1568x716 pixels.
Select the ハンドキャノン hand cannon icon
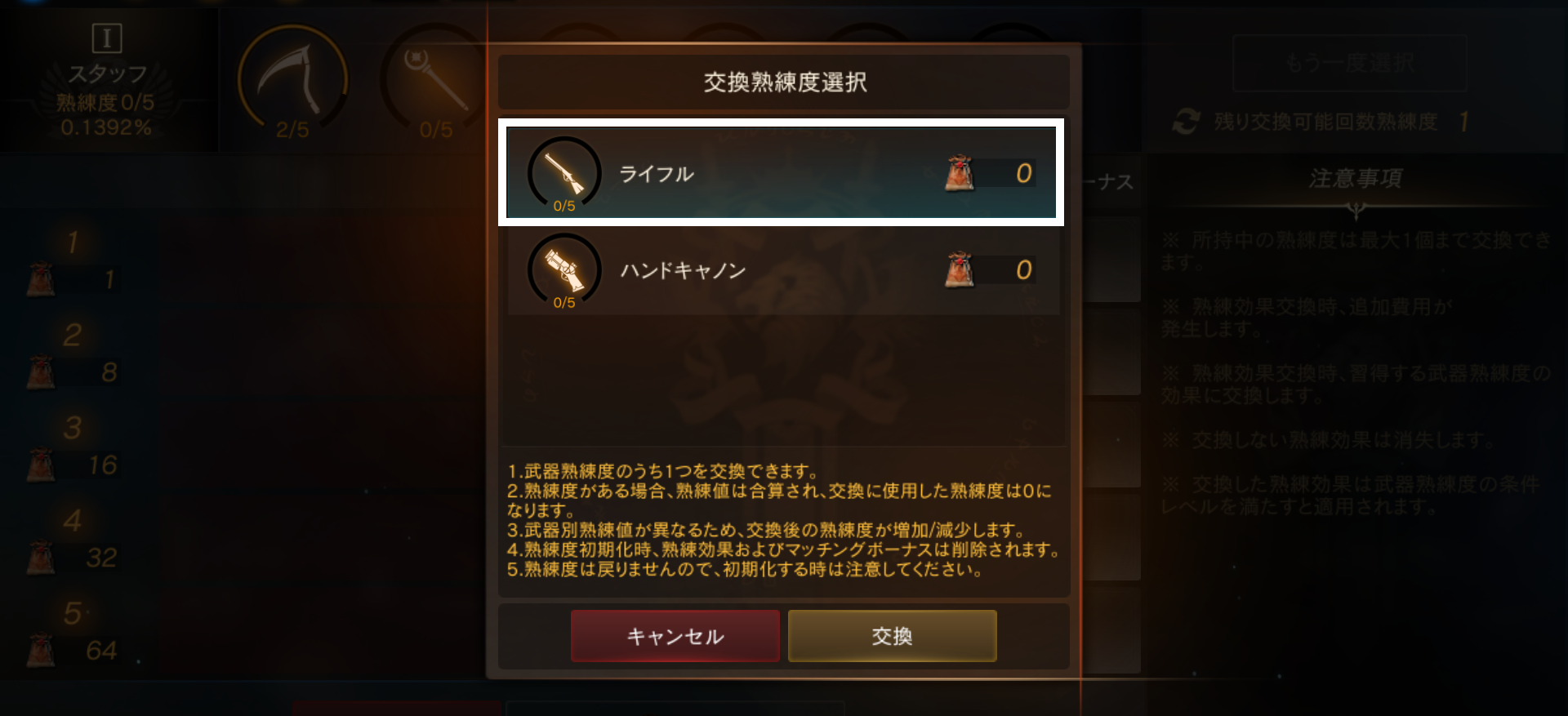[563, 270]
